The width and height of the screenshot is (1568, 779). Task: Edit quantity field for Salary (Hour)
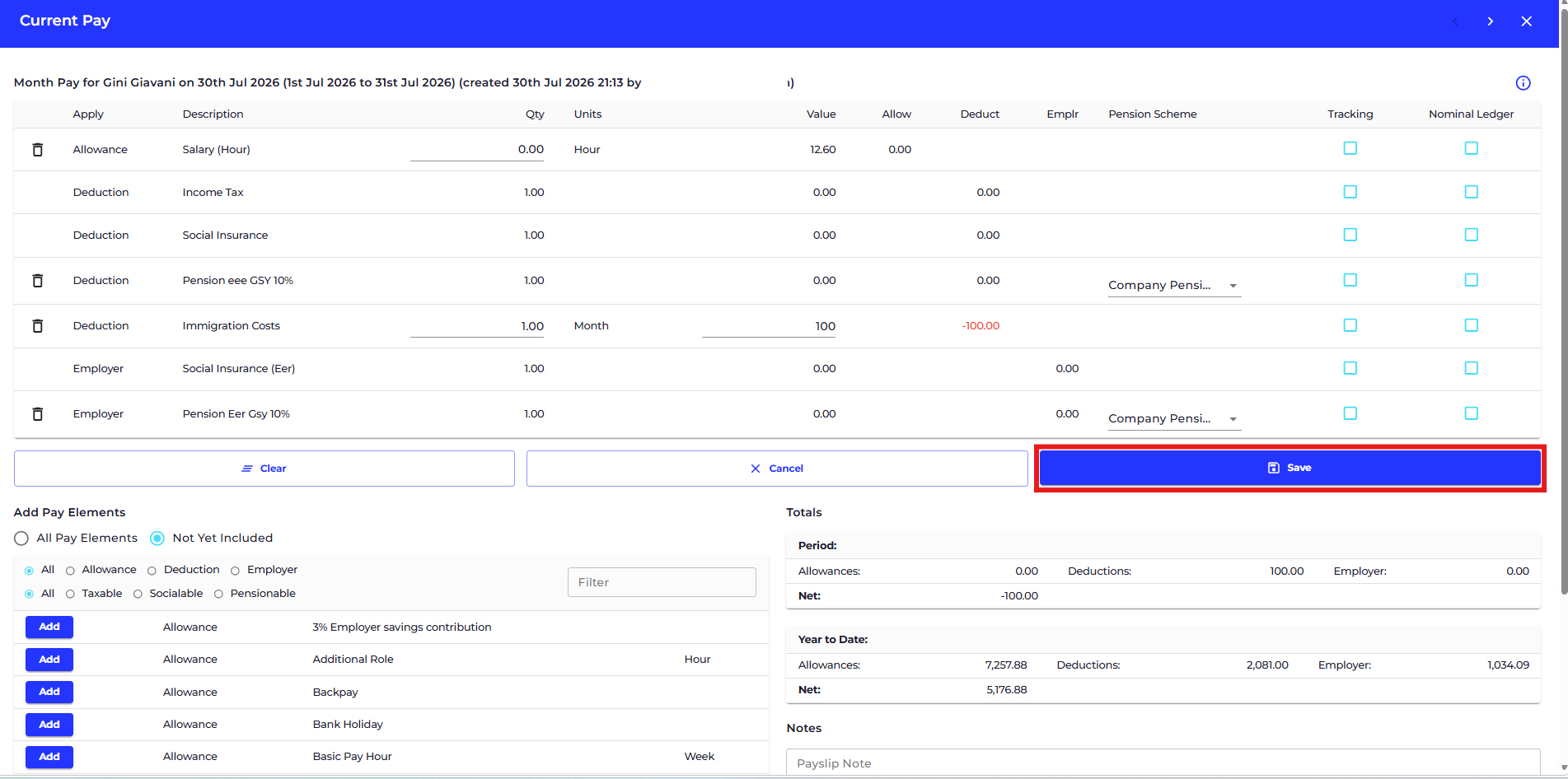tap(477, 150)
